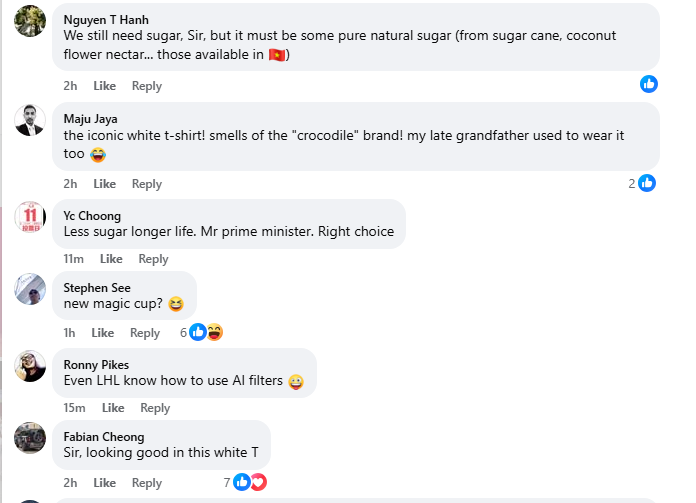The height and width of the screenshot is (503, 696).
Task: Click Stephen See's avatar
Action: tap(30, 290)
